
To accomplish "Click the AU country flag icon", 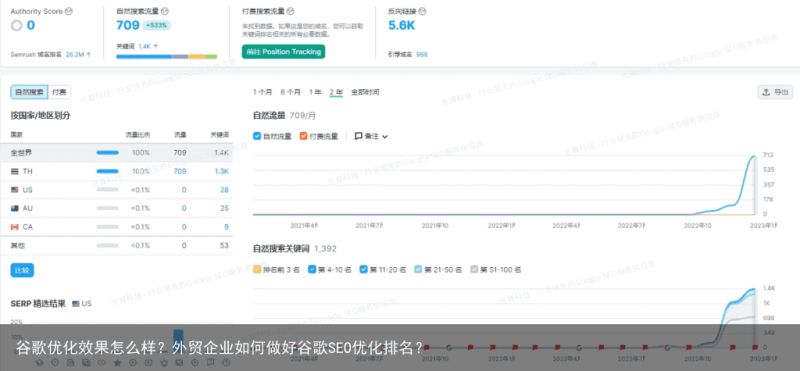I will [14, 208].
